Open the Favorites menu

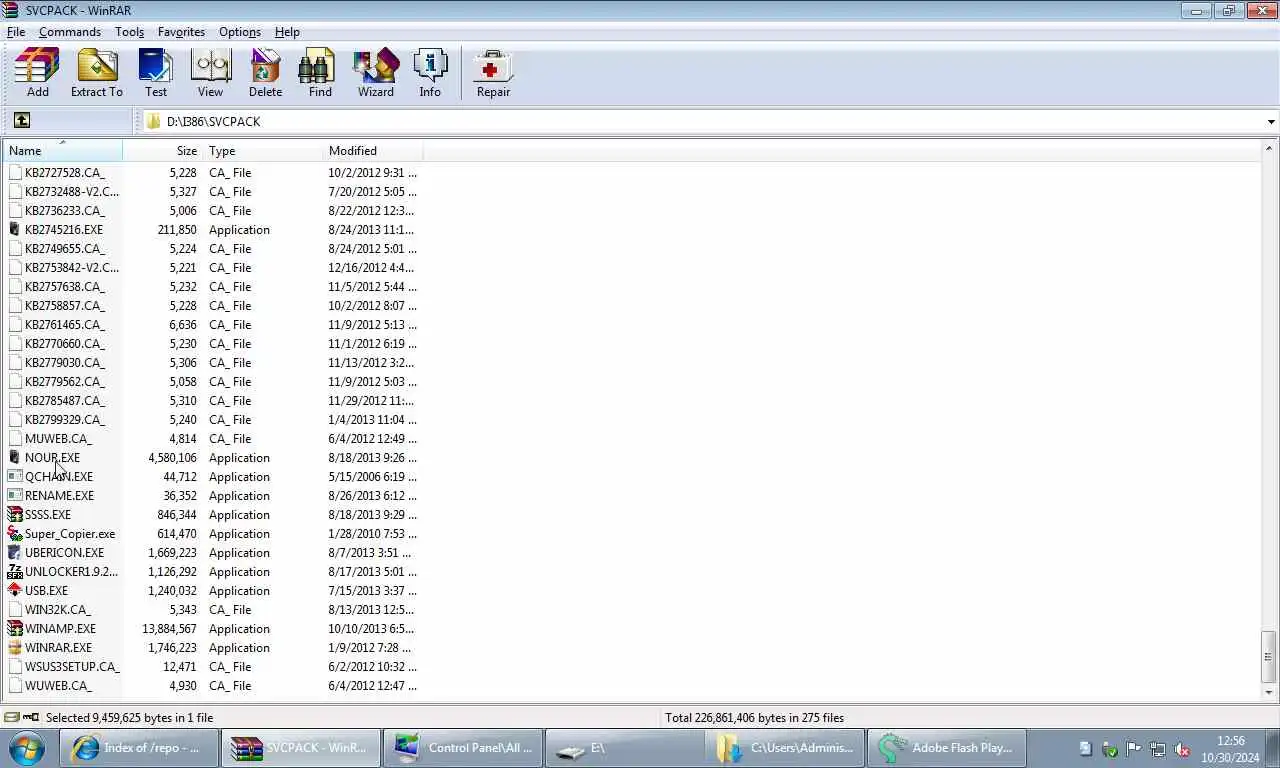click(181, 32)
